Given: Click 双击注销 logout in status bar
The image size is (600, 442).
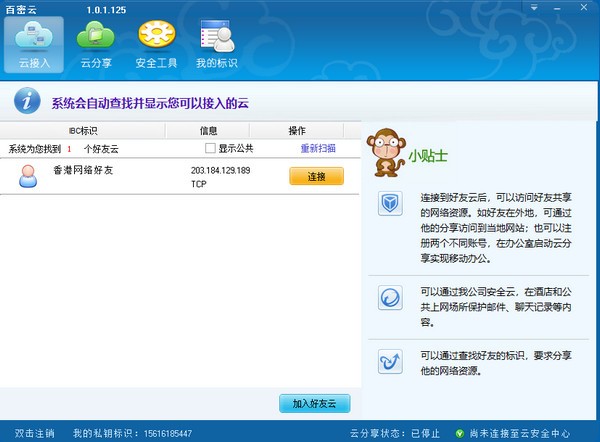Looking at the screenshot, I should pos(34,434).
